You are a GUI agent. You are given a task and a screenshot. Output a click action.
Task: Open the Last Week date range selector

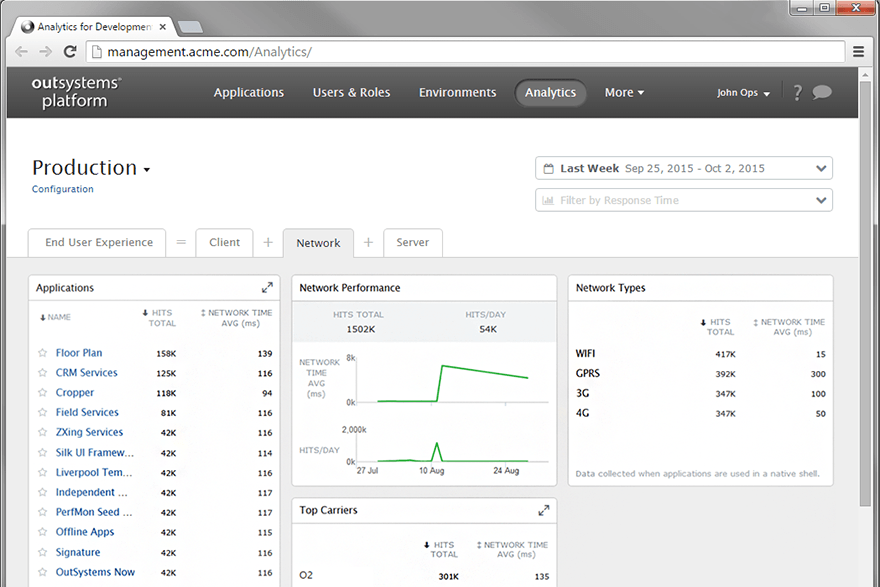[684, 168]
